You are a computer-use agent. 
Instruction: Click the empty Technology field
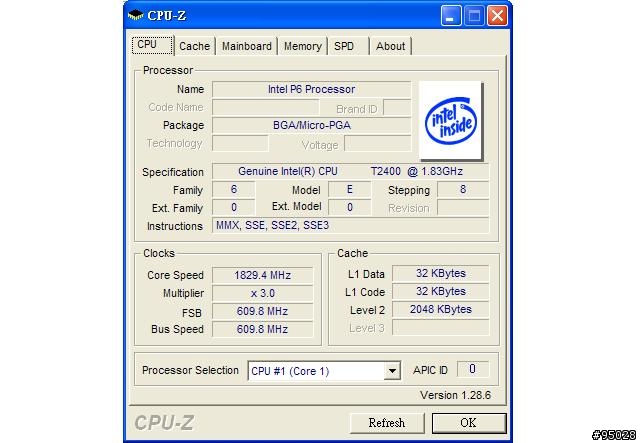coord(240,143)
